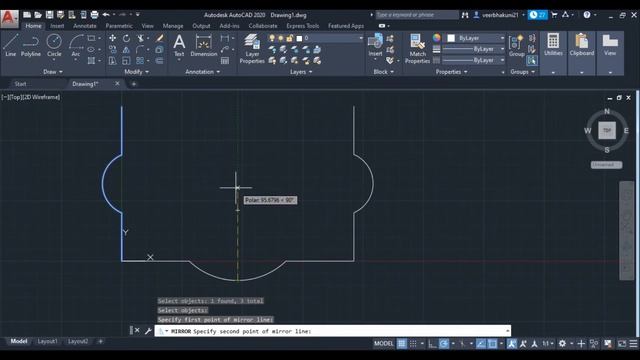The width and height of the screenshot is (640, 360).
Task: Switch to the Annotate ribbon tab
Action: (84, 26)
